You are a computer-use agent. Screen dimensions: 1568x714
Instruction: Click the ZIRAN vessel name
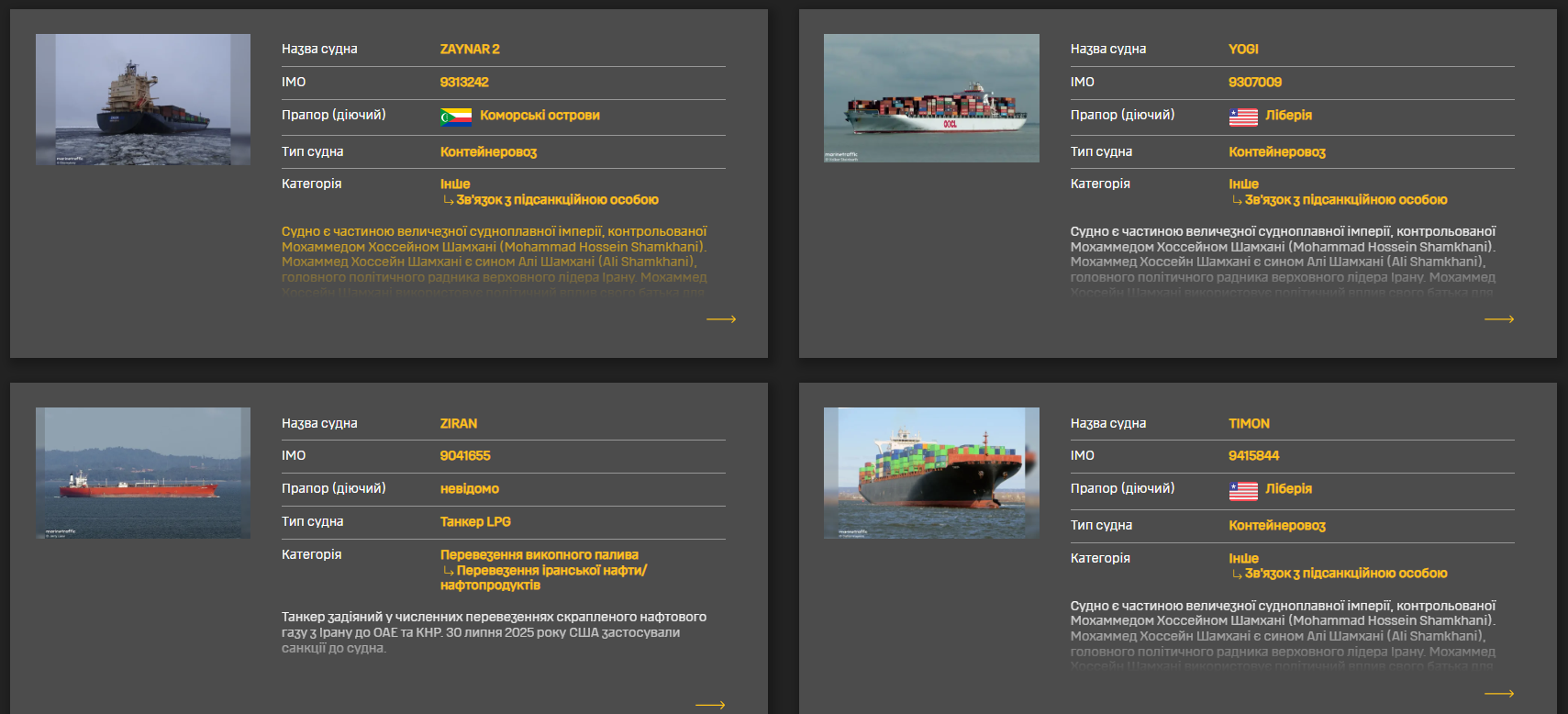pyautogui.click(x=458, y=424)
